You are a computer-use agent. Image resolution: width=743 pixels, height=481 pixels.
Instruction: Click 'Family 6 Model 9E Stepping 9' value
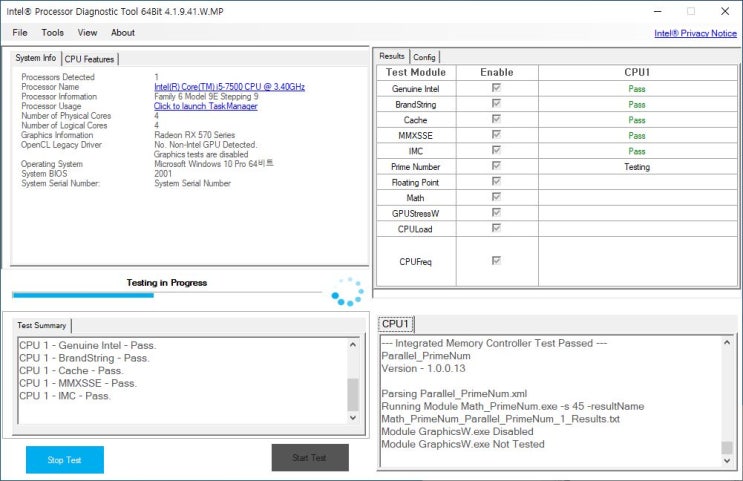pyautogui.click(x=206, y=97)
